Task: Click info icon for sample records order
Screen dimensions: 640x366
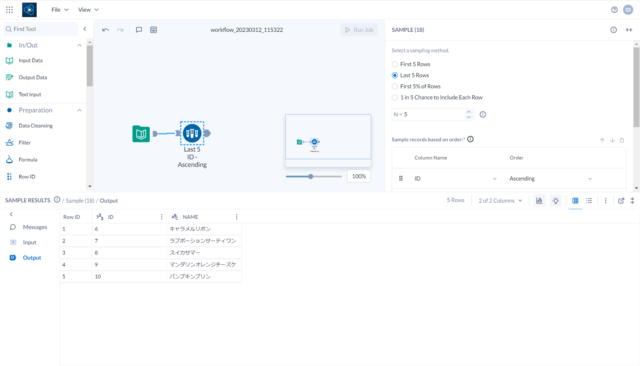Action: click(x=470, y=139)
